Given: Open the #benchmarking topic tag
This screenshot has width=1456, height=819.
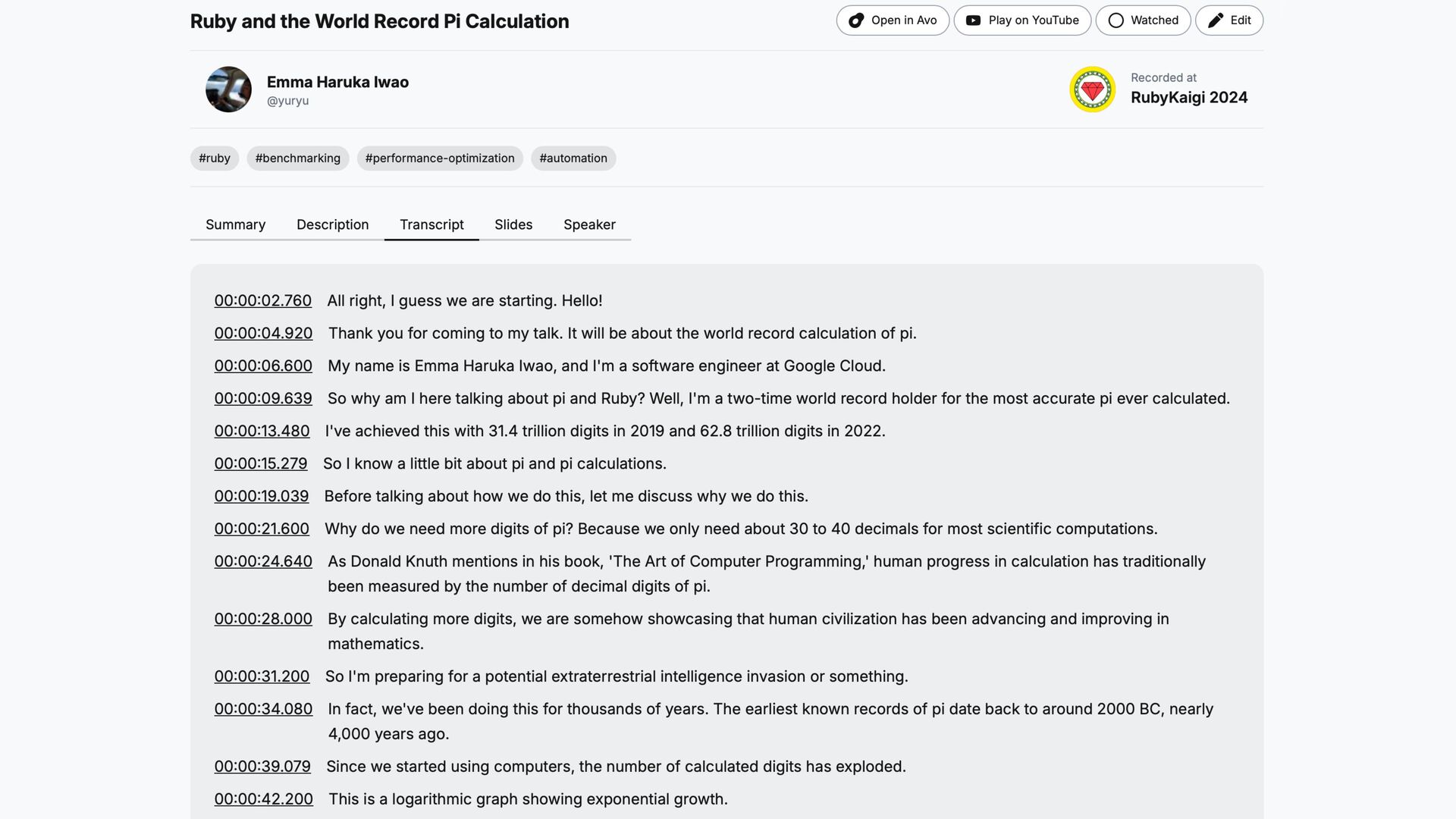Looking at the screenshot, I should [x=297, y=158].
